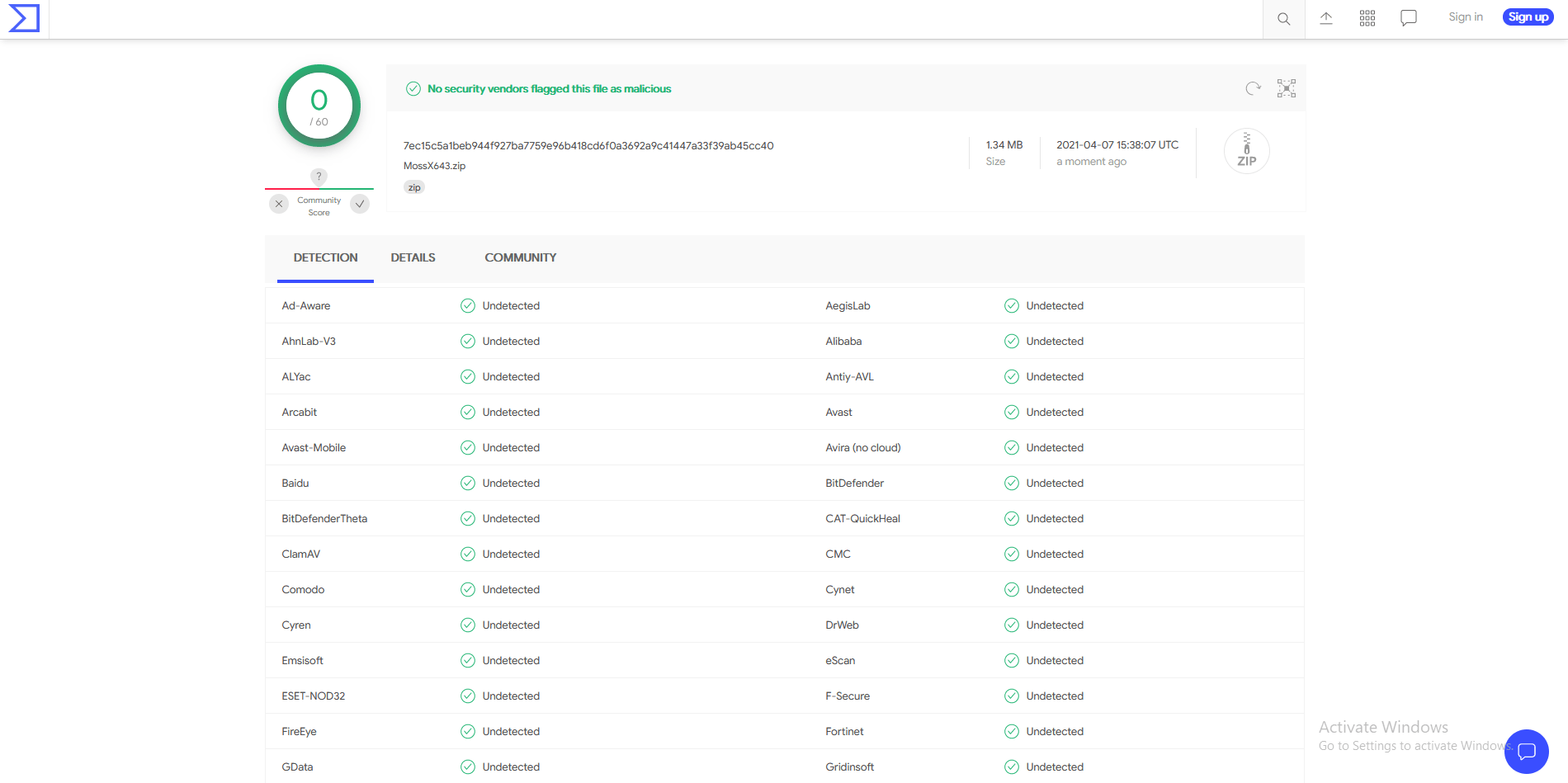1568x783 pixels.
Task: Click the Arcabit undetected check icon
Action: 468,413
